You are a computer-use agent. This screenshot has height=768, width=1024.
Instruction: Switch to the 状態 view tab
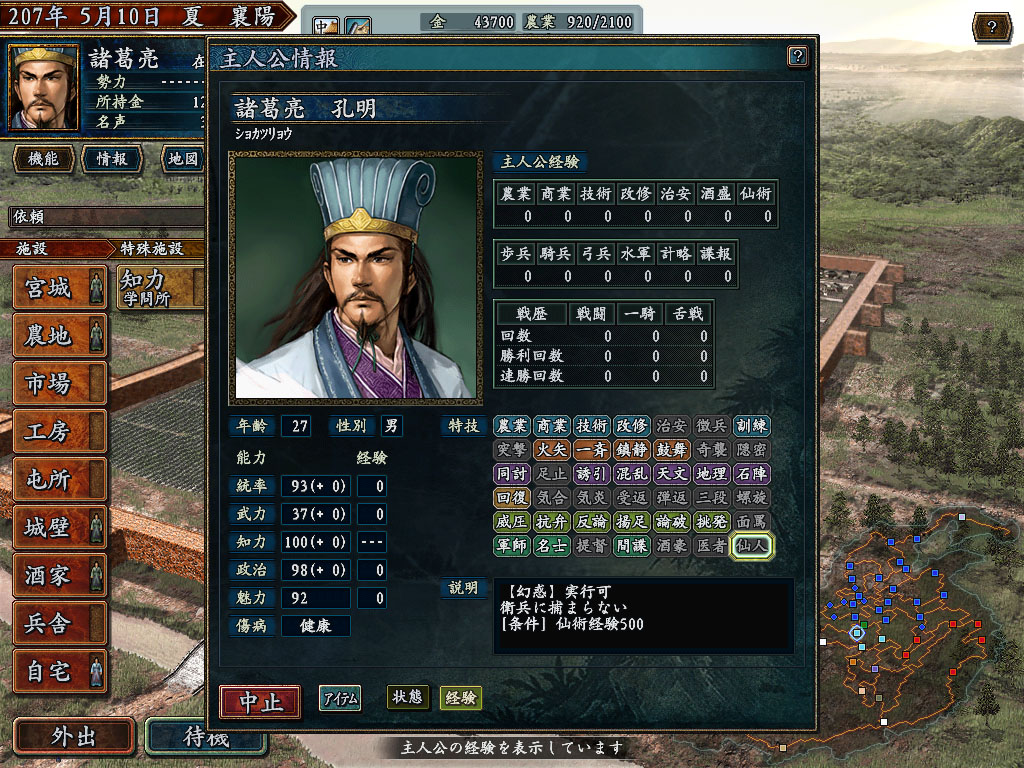(407, 697)
